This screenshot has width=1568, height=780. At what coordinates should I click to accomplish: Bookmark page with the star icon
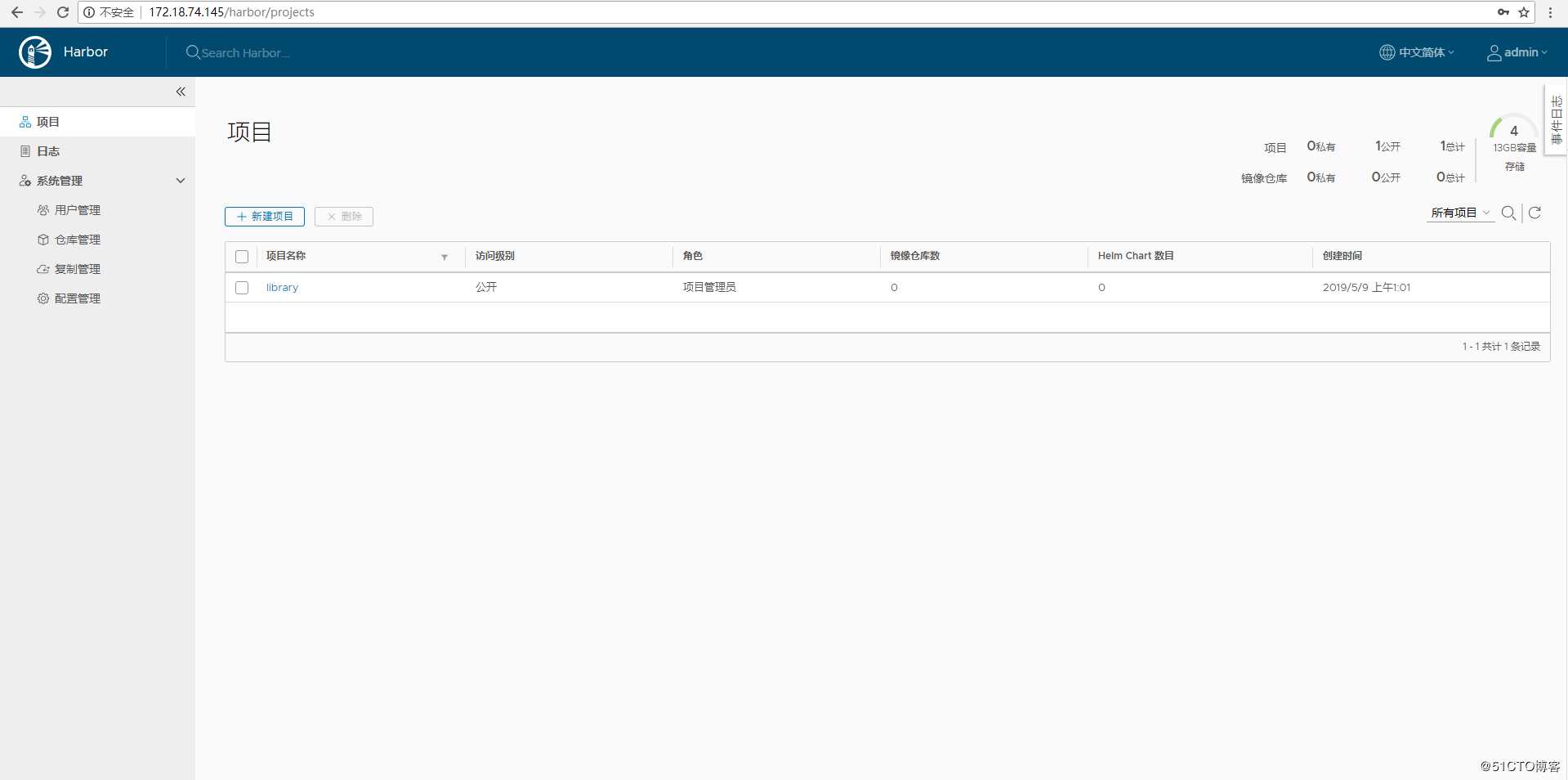(1524, 12)
